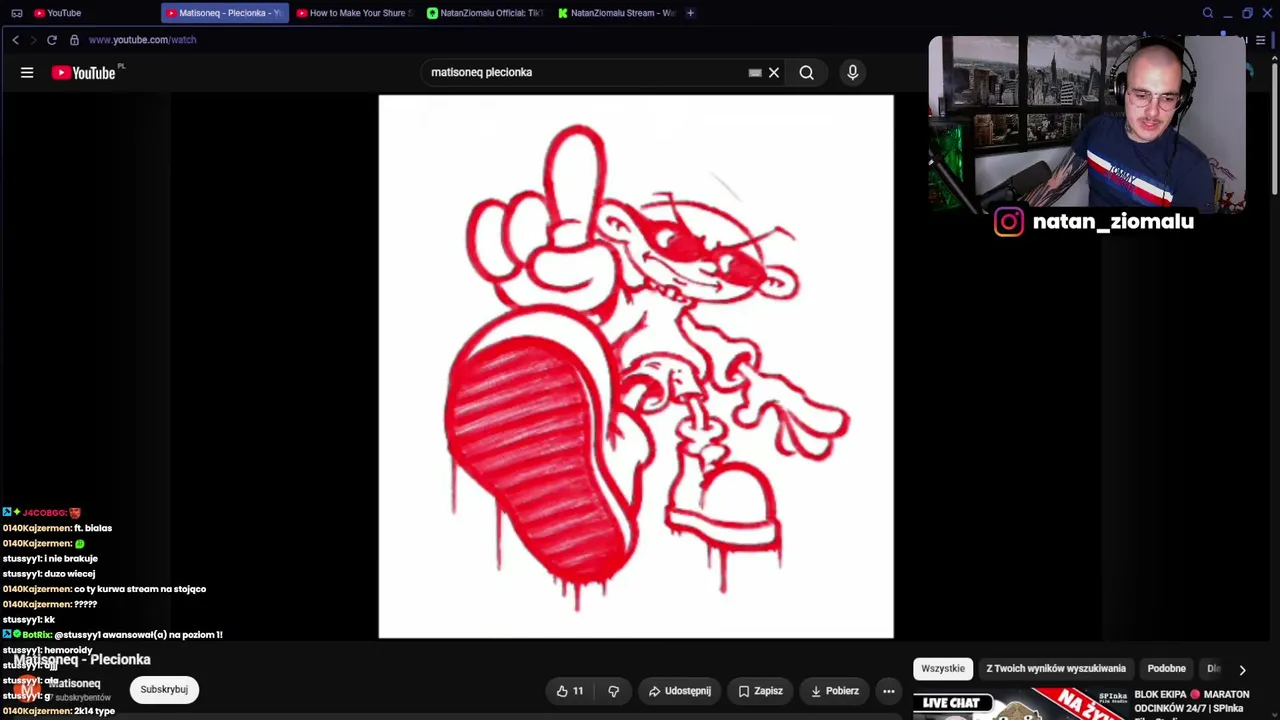
Task: Click chat message 'co ty kurwa stream na stojąco'
Action: point(140,589)
